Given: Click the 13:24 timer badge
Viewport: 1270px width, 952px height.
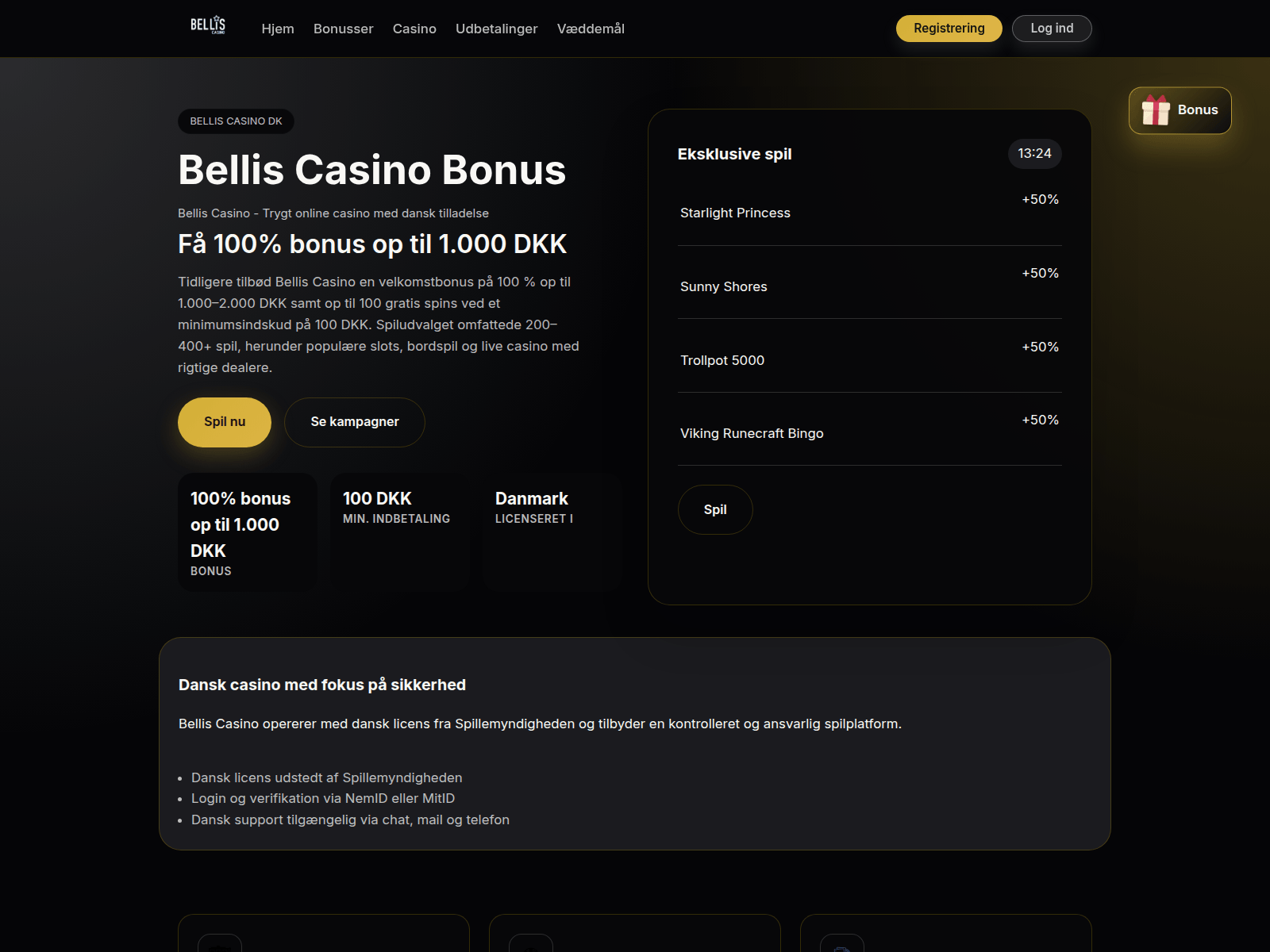Looking at the screenshot, I should pos(1035,153).
